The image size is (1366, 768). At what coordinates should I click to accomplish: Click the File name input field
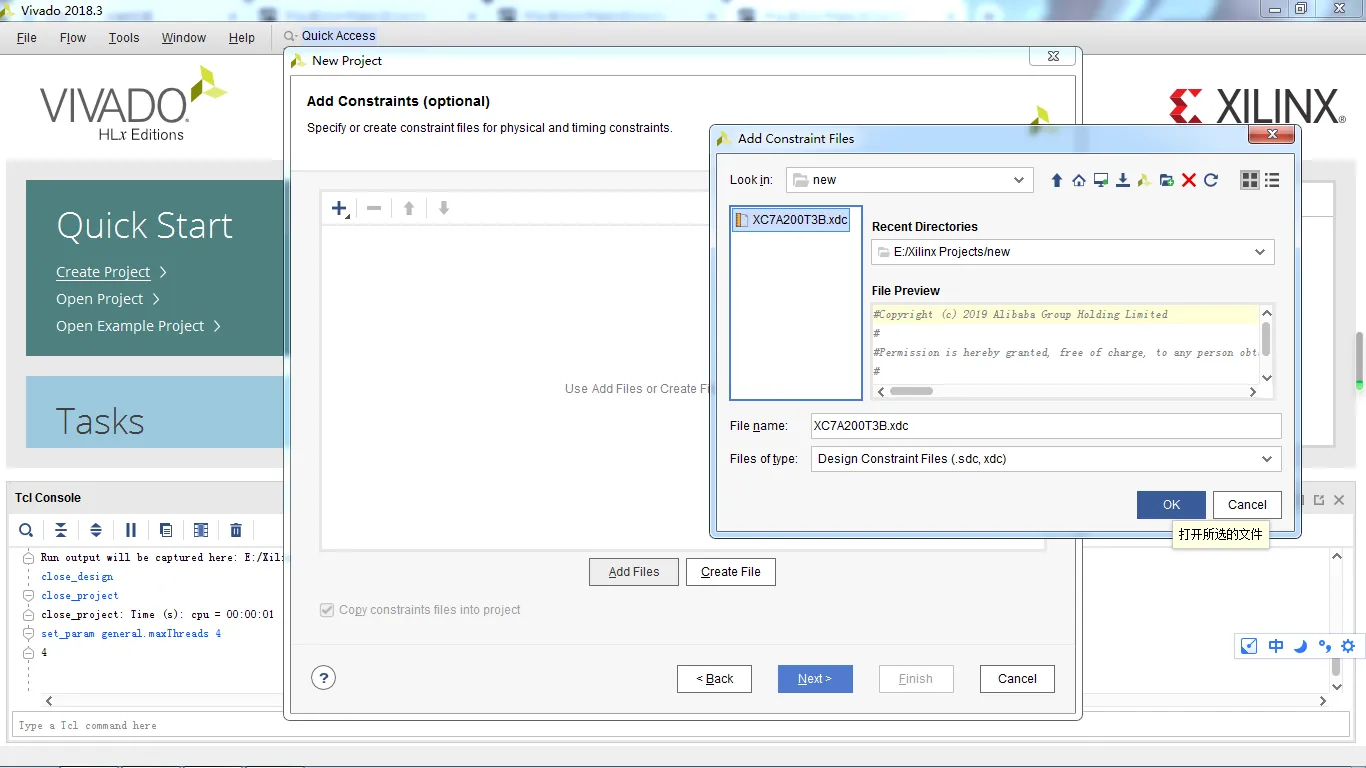[x=1045, y=425]
